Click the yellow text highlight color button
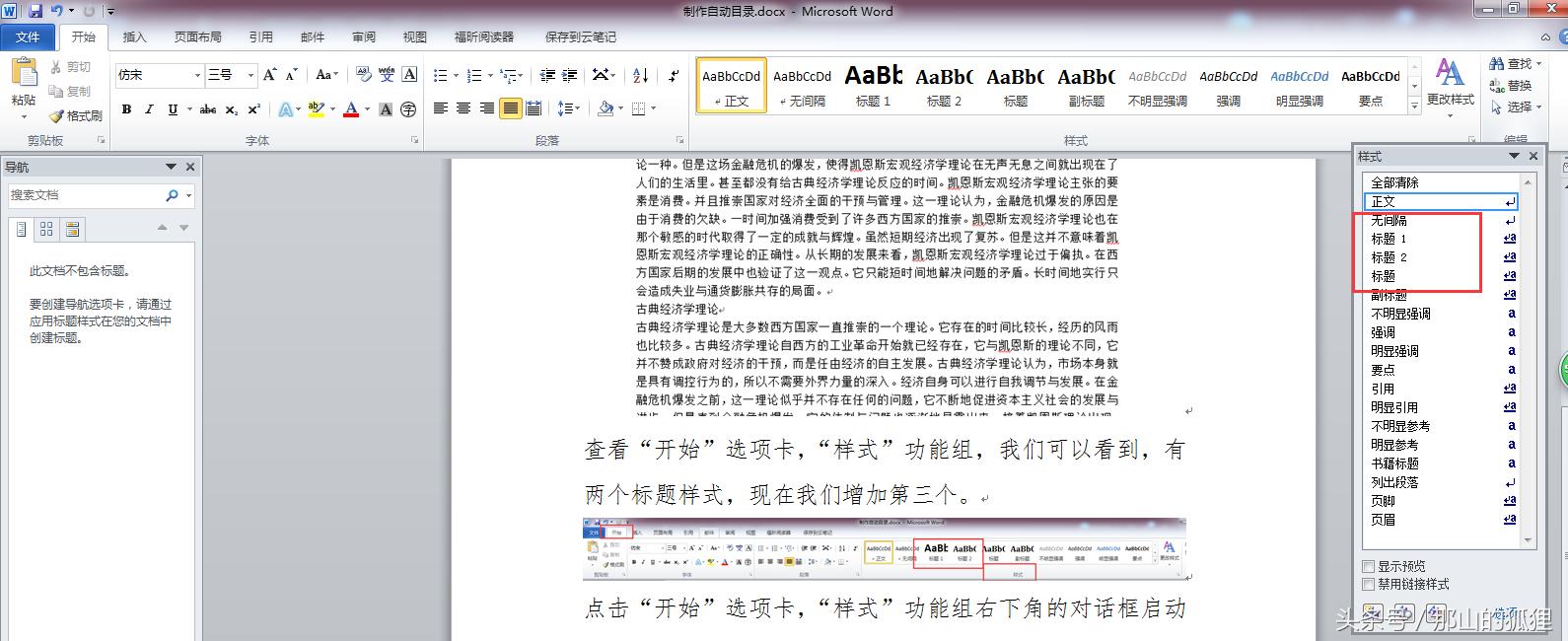1568x641 pixels. tap(316, 109)
